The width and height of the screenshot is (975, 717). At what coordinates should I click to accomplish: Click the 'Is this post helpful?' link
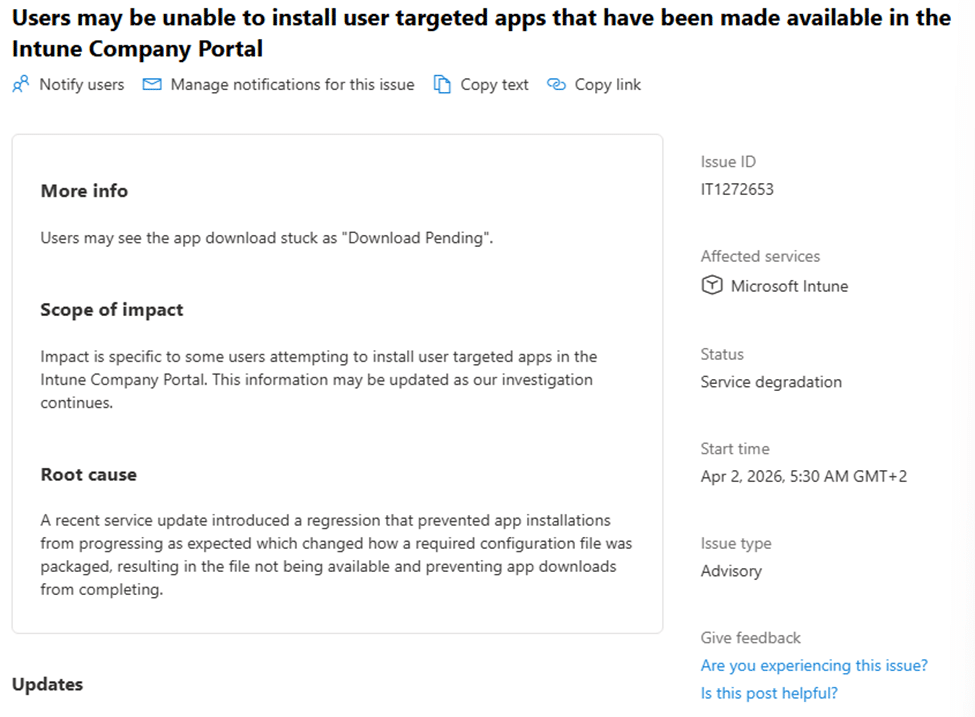tap(769, 693)
